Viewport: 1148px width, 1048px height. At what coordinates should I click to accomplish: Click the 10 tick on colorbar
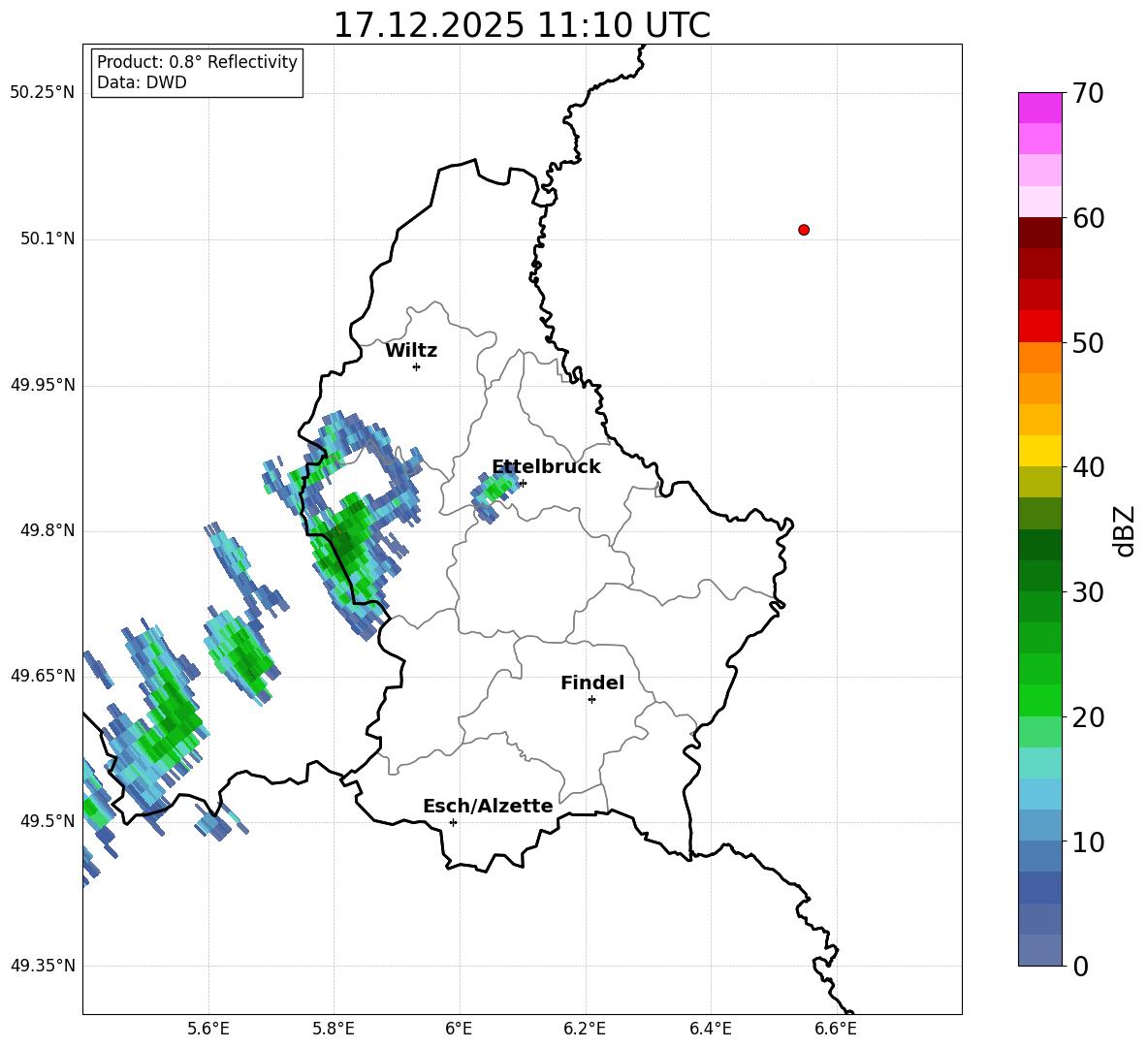coord(1089,842)
